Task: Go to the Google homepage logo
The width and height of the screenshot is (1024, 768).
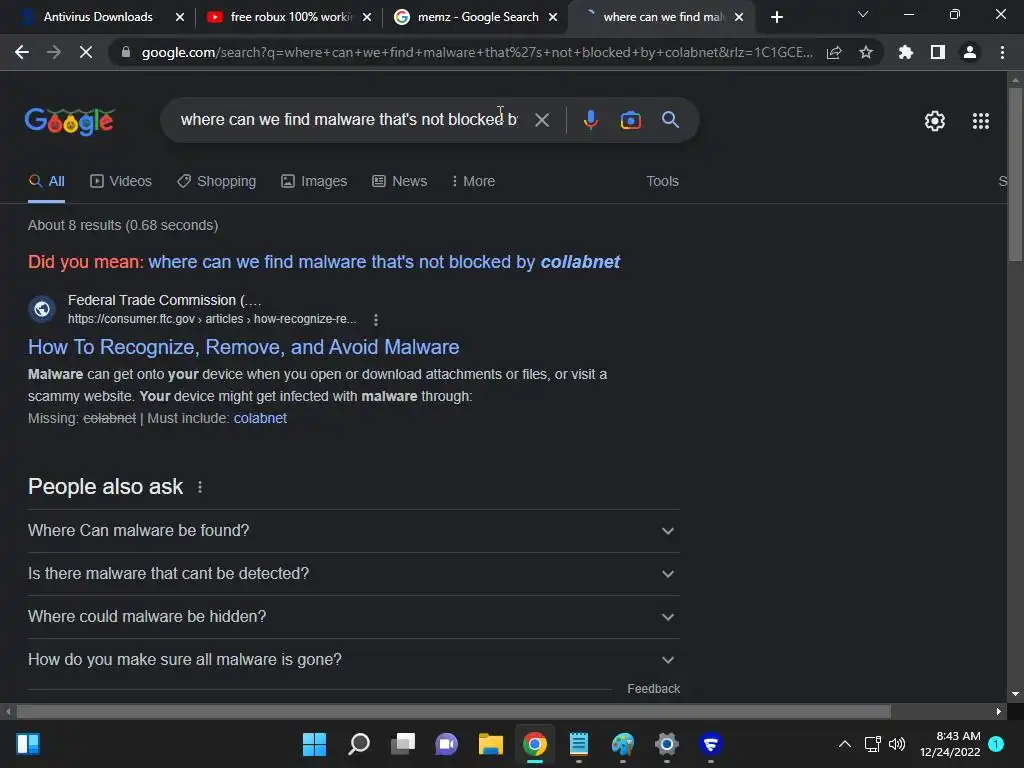Action: click(69, 121)
